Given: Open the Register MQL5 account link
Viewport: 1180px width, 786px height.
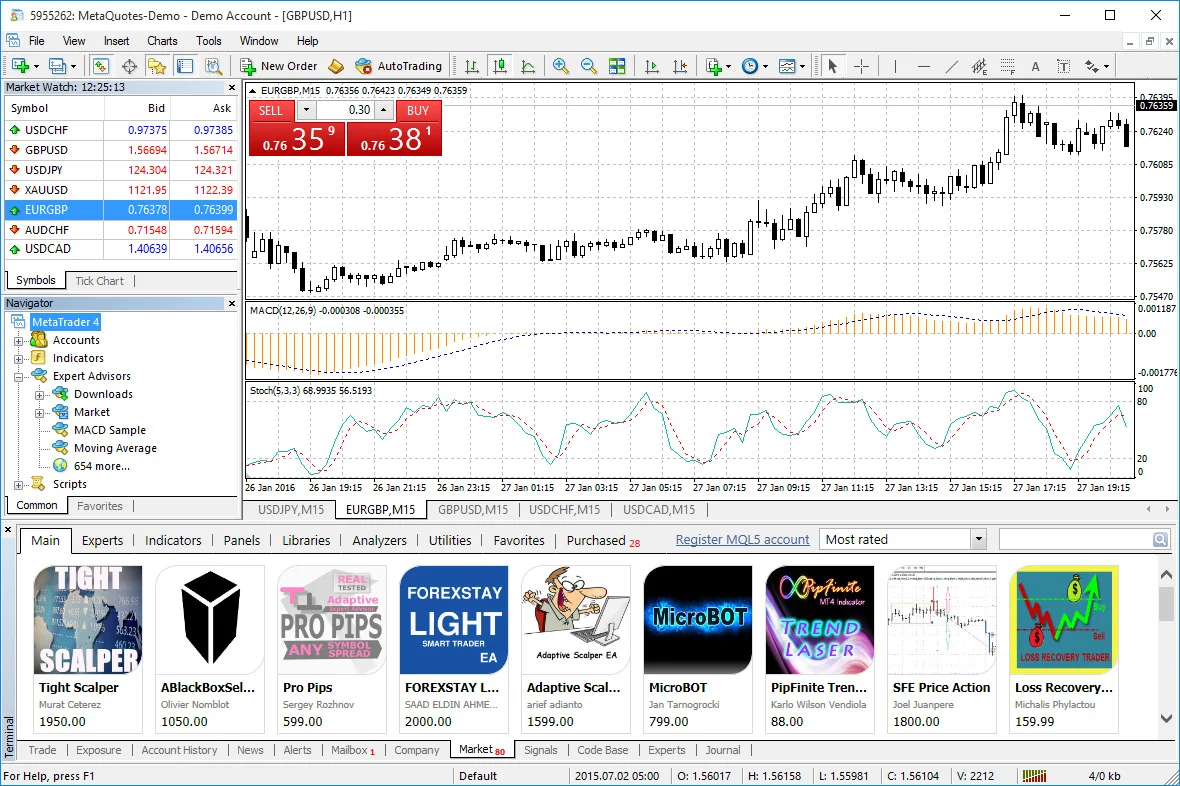Looking at the screenshot, I should tap(742, 539).
